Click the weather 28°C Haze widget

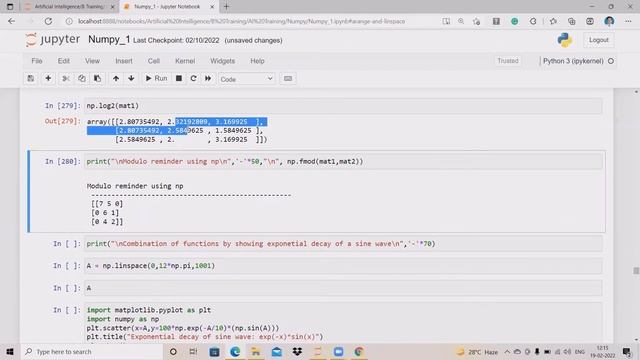tap(478, 351)
